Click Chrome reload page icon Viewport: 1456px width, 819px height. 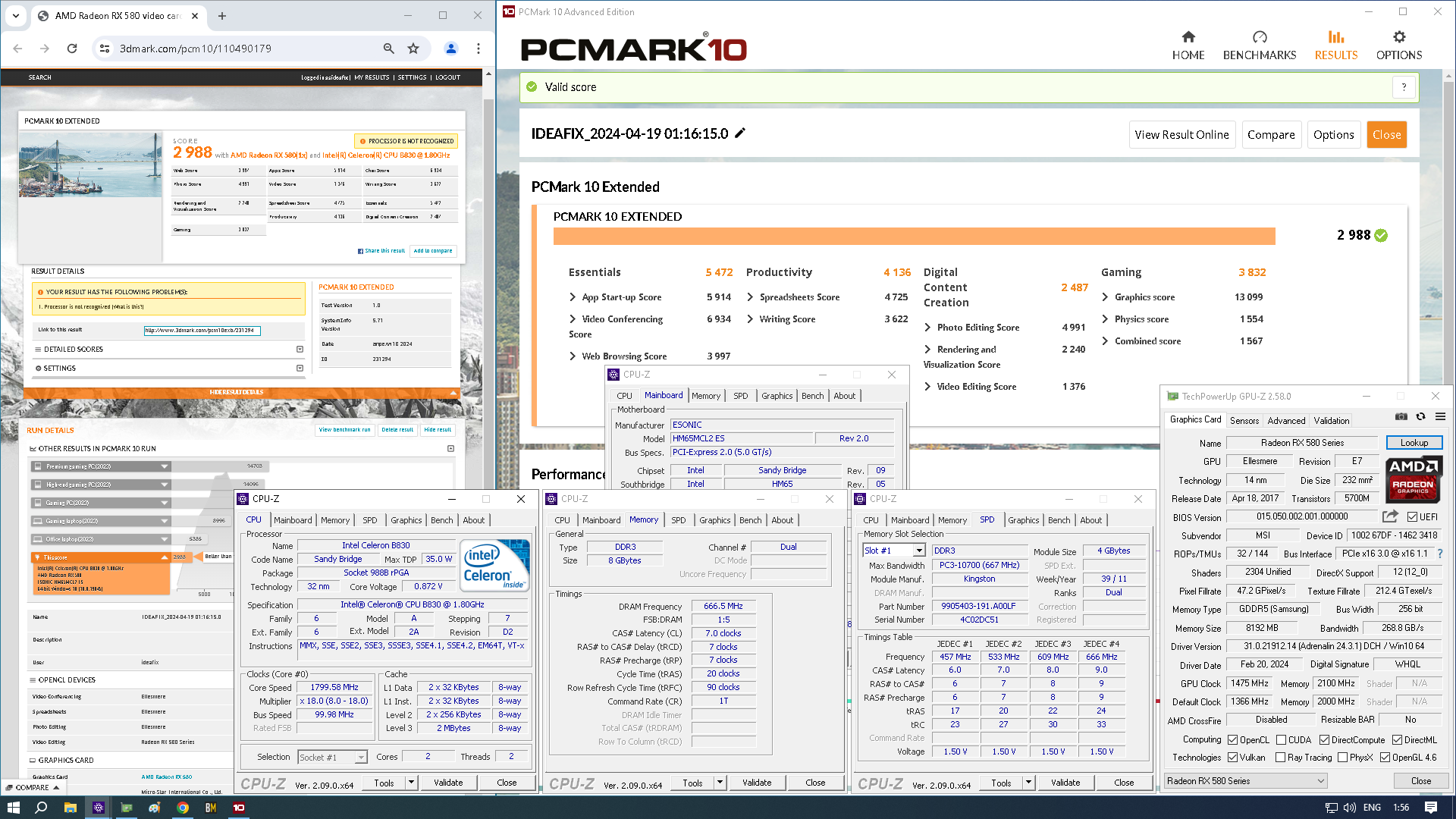pyautogui.click(x=72, y=49)
